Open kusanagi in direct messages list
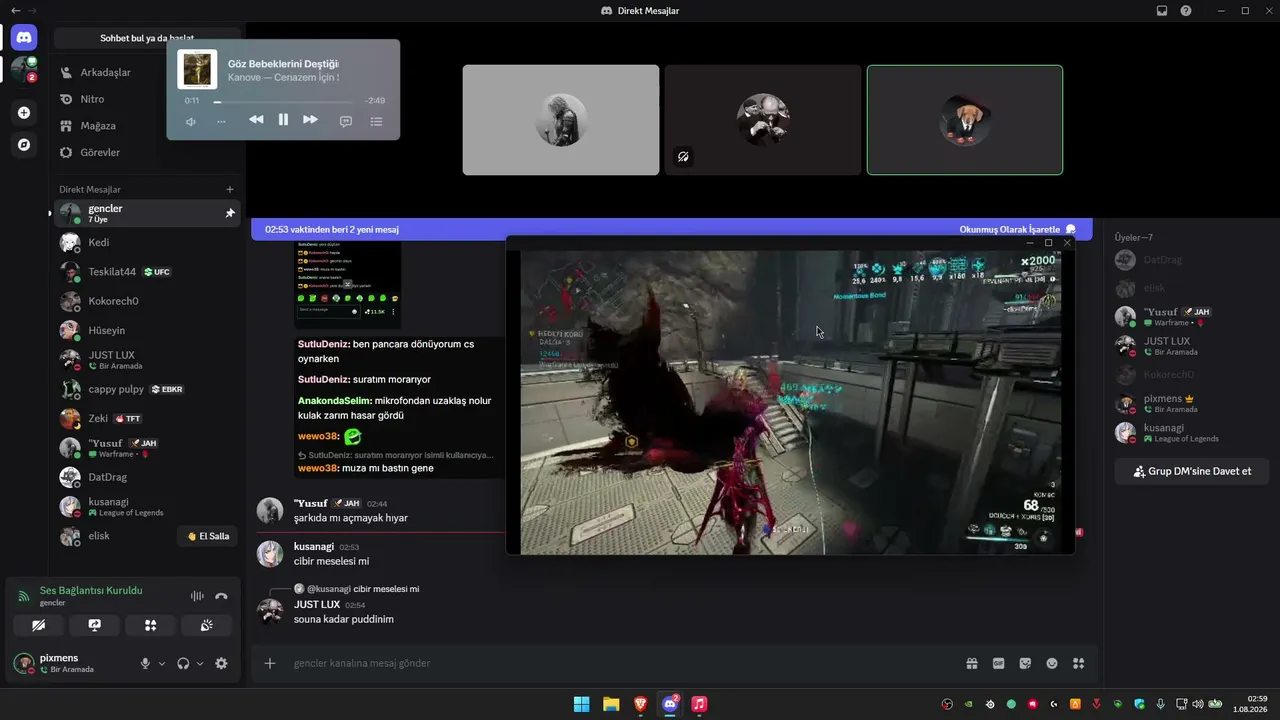Screen dimensions: 1280x720 coord(147,506)
